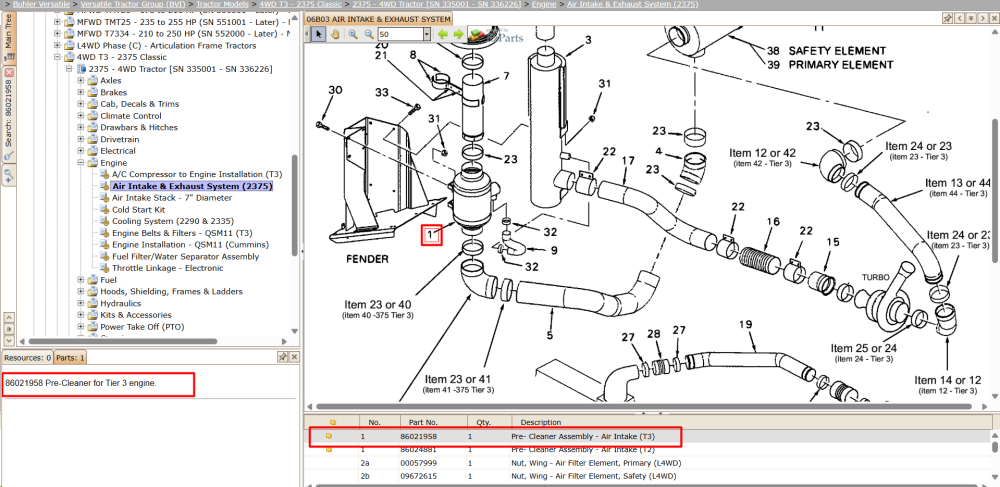Expand the Hydraulics folder
The image size is (1000, 487).
(80, 303)
